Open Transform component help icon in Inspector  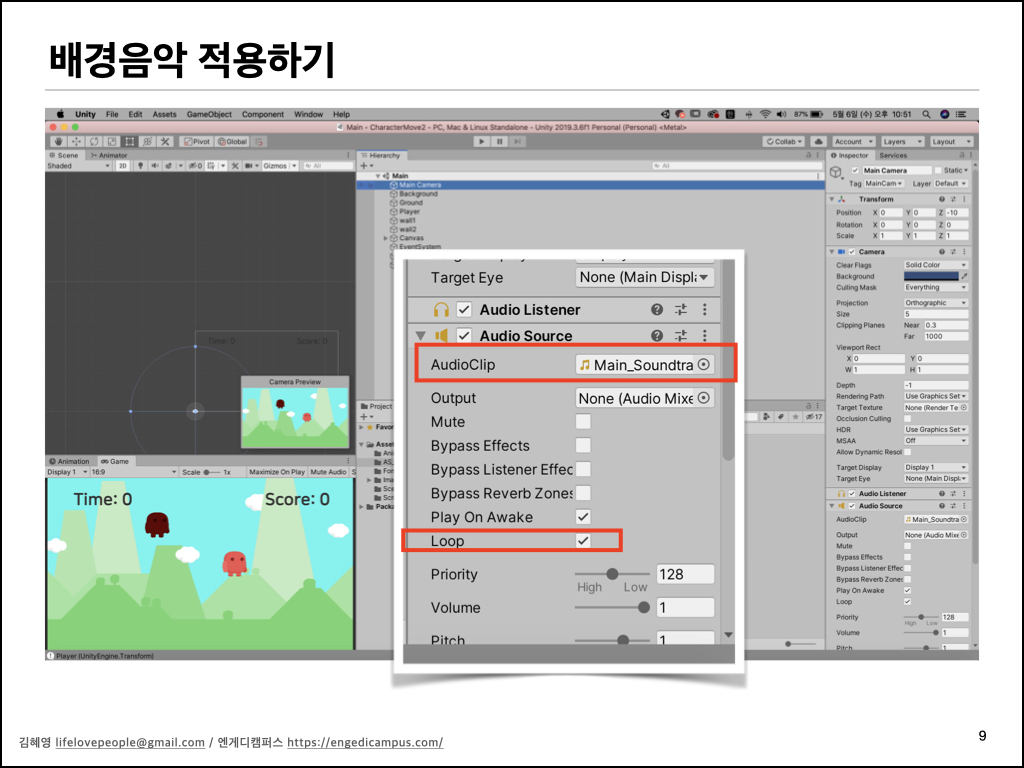coord(942,199)
